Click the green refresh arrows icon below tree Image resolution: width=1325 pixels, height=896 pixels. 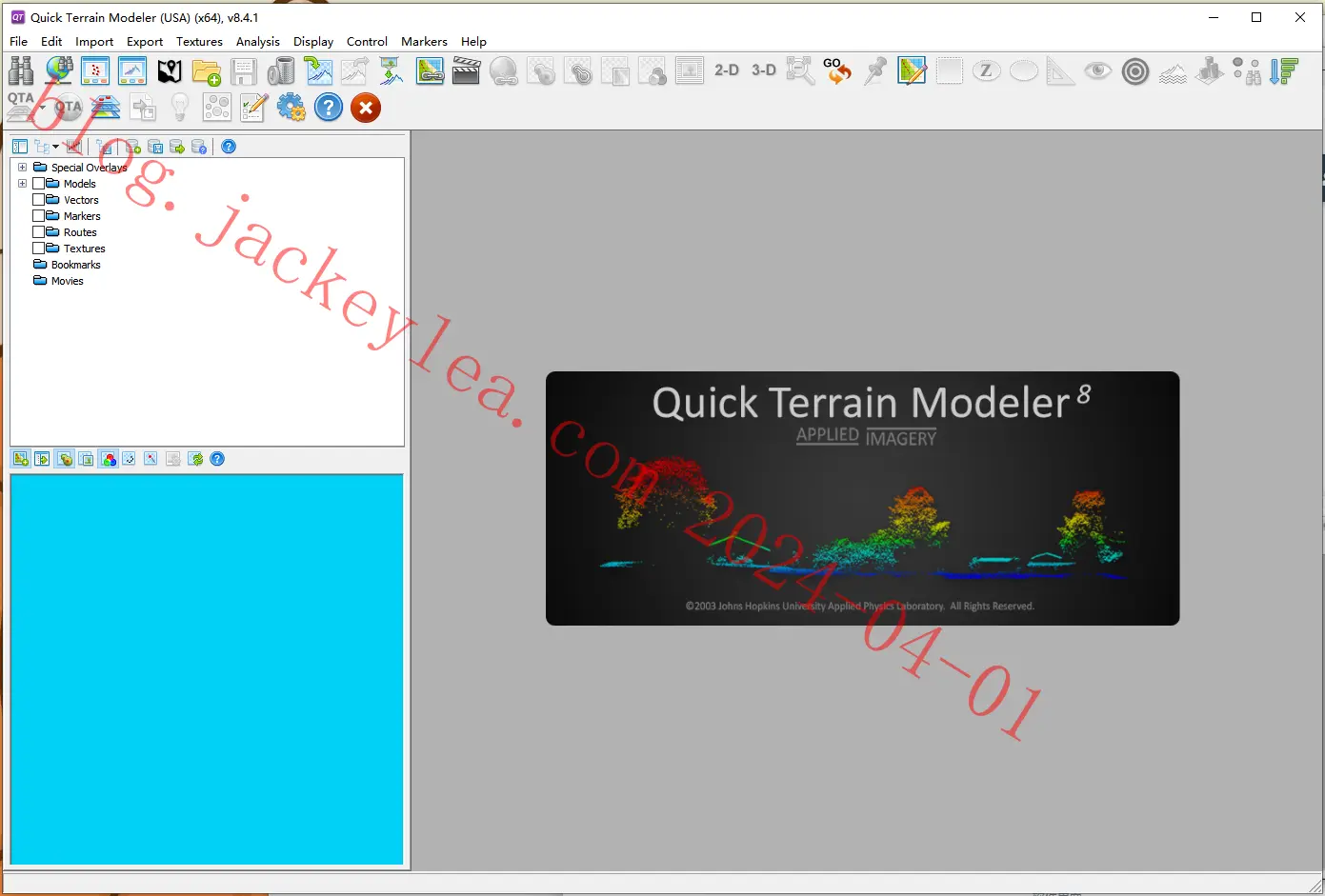coord(195,459)
